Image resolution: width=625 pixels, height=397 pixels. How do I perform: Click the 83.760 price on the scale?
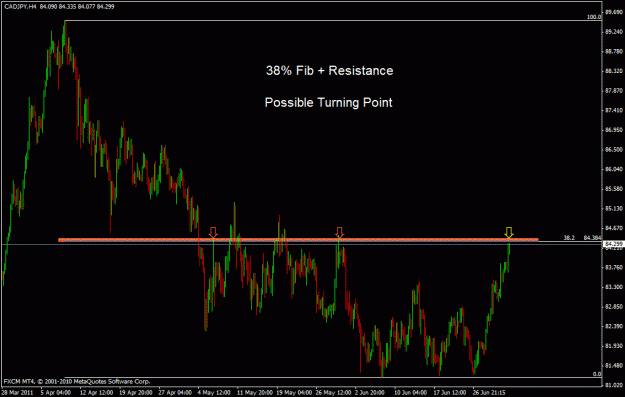614,267
